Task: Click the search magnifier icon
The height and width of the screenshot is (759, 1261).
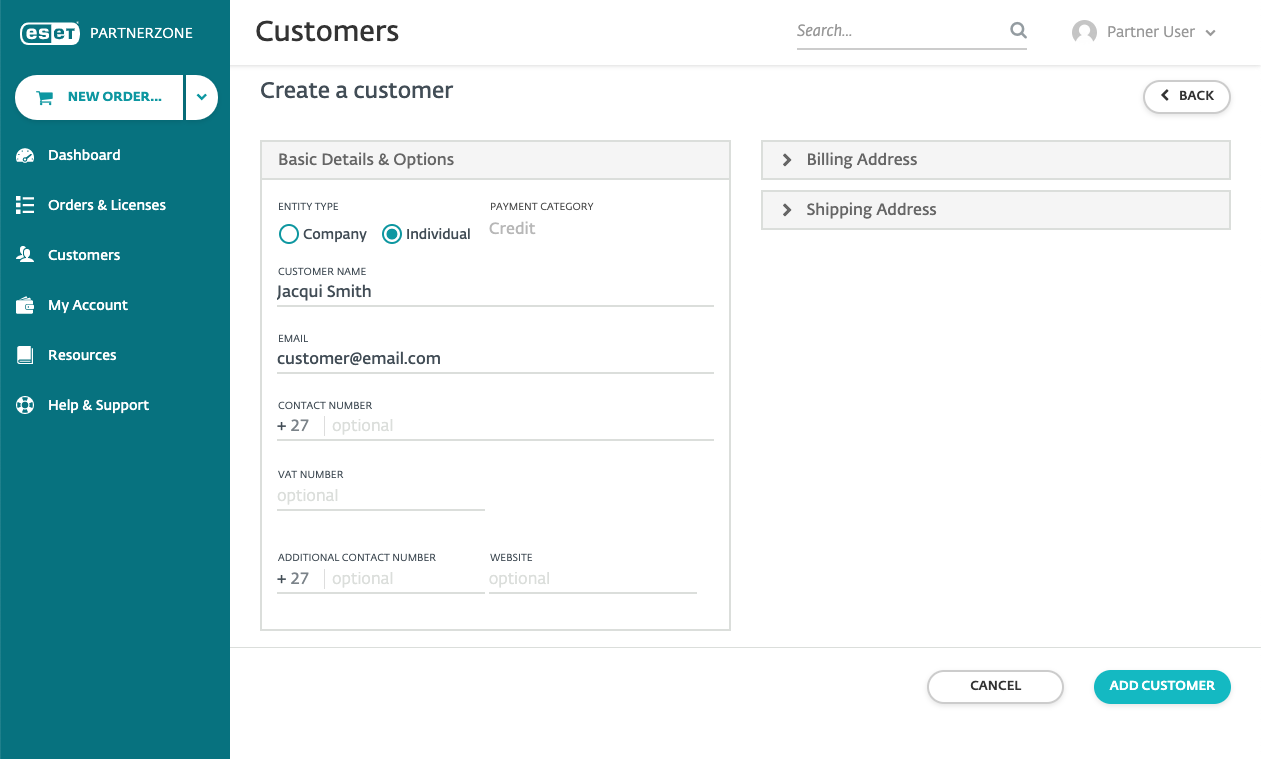Action: tap(1018, 31)
